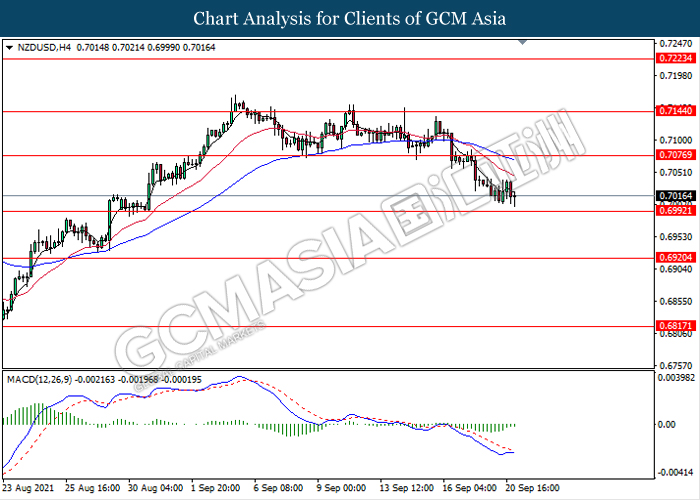Screen dimensions: 700x500
Task: Click the 9 Sep 00:00 time label
Action: (x=342, y=488)
